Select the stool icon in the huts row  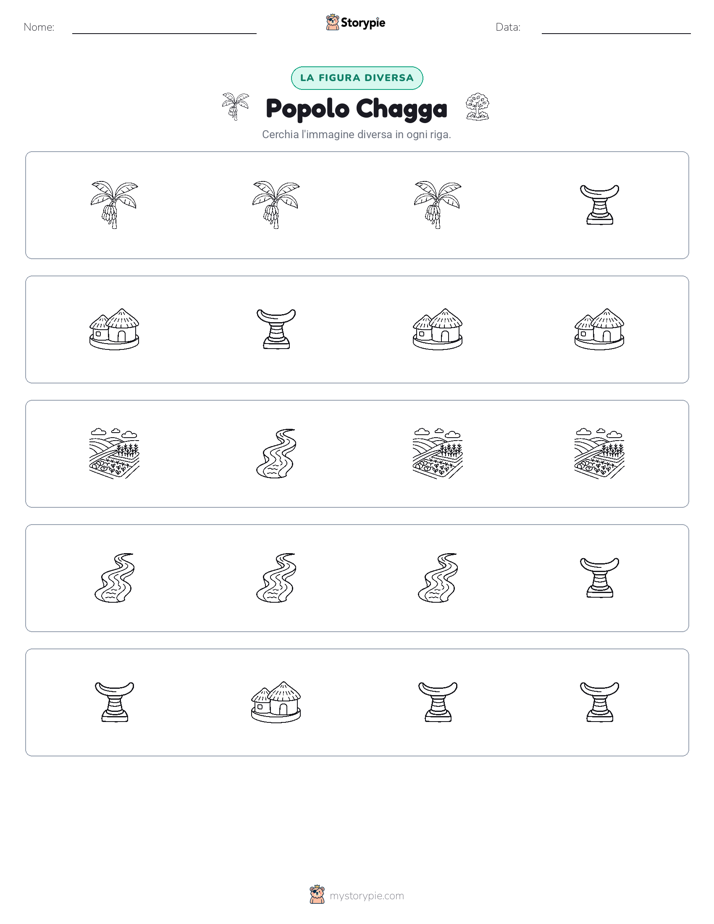(x=276, y=329)
